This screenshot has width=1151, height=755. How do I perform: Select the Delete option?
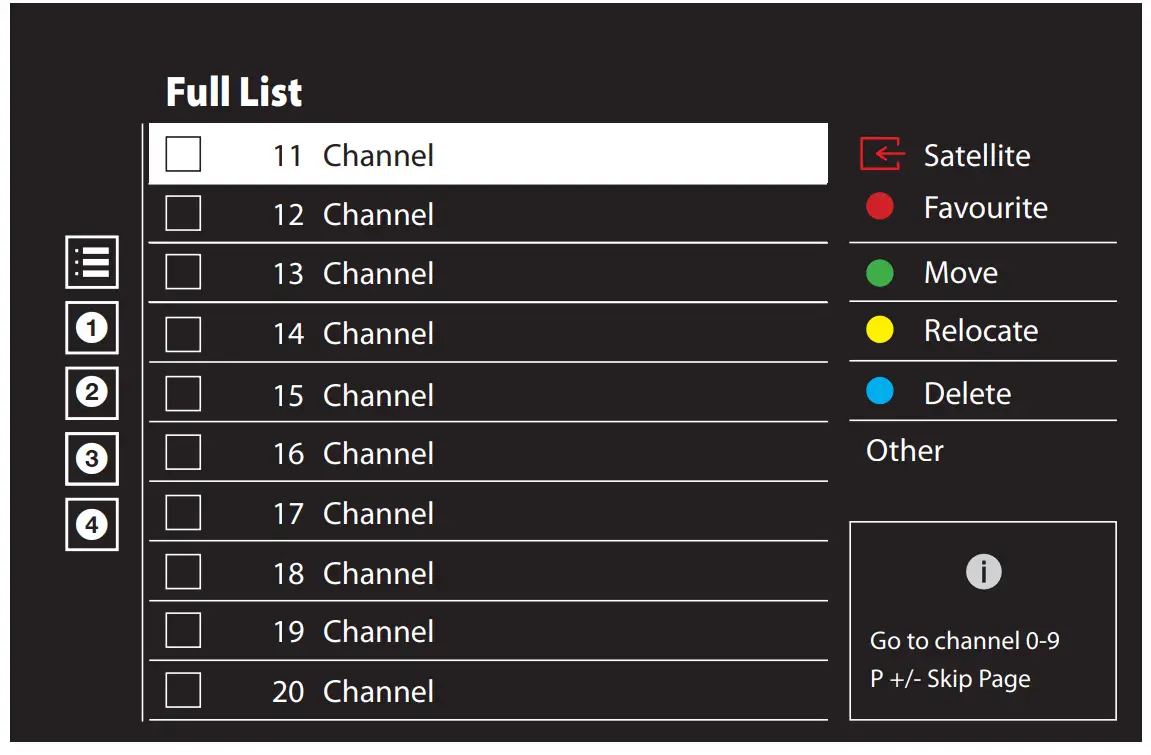pyautogui.click(x=966, y=392)
